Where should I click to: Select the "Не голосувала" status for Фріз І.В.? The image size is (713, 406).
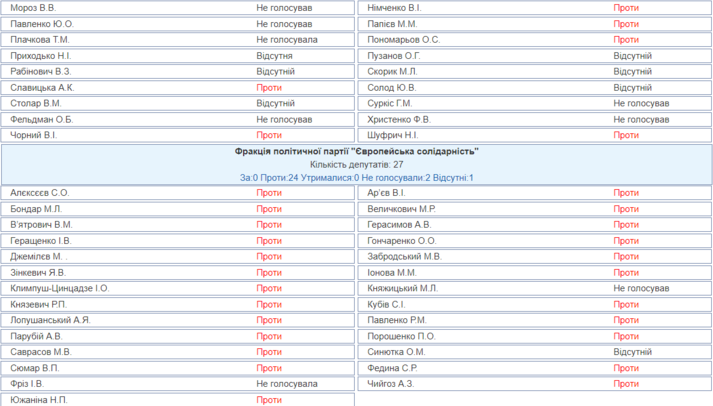287,383
